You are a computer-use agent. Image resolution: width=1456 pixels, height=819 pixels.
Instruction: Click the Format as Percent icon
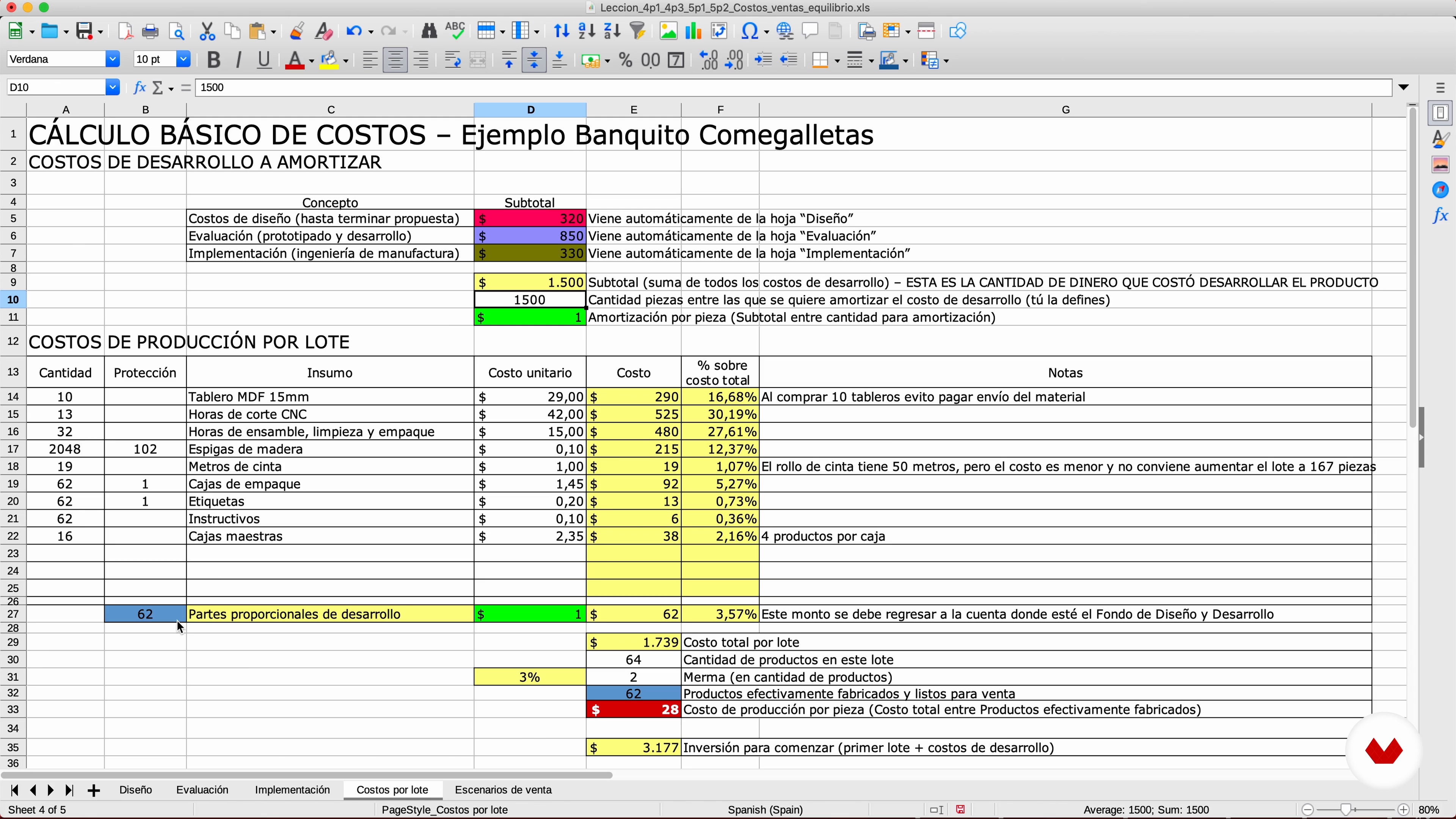(626, 60)
